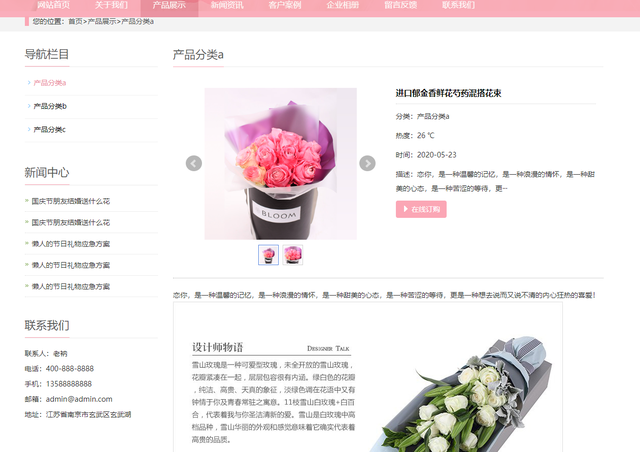640x452 pixels.
Task: Select the close-up pink roses thumbnail
Action: [x=293, y=255]
